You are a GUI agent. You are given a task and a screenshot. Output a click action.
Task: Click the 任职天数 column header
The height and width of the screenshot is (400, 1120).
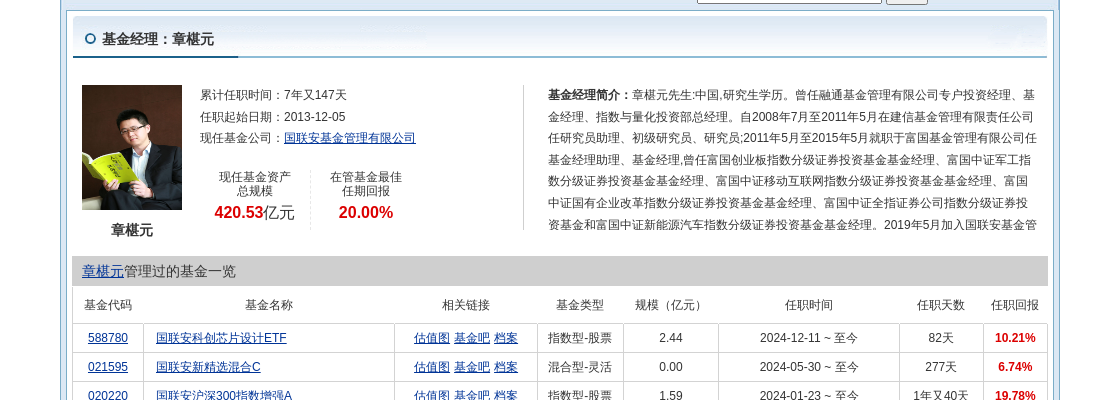[941, 305]
